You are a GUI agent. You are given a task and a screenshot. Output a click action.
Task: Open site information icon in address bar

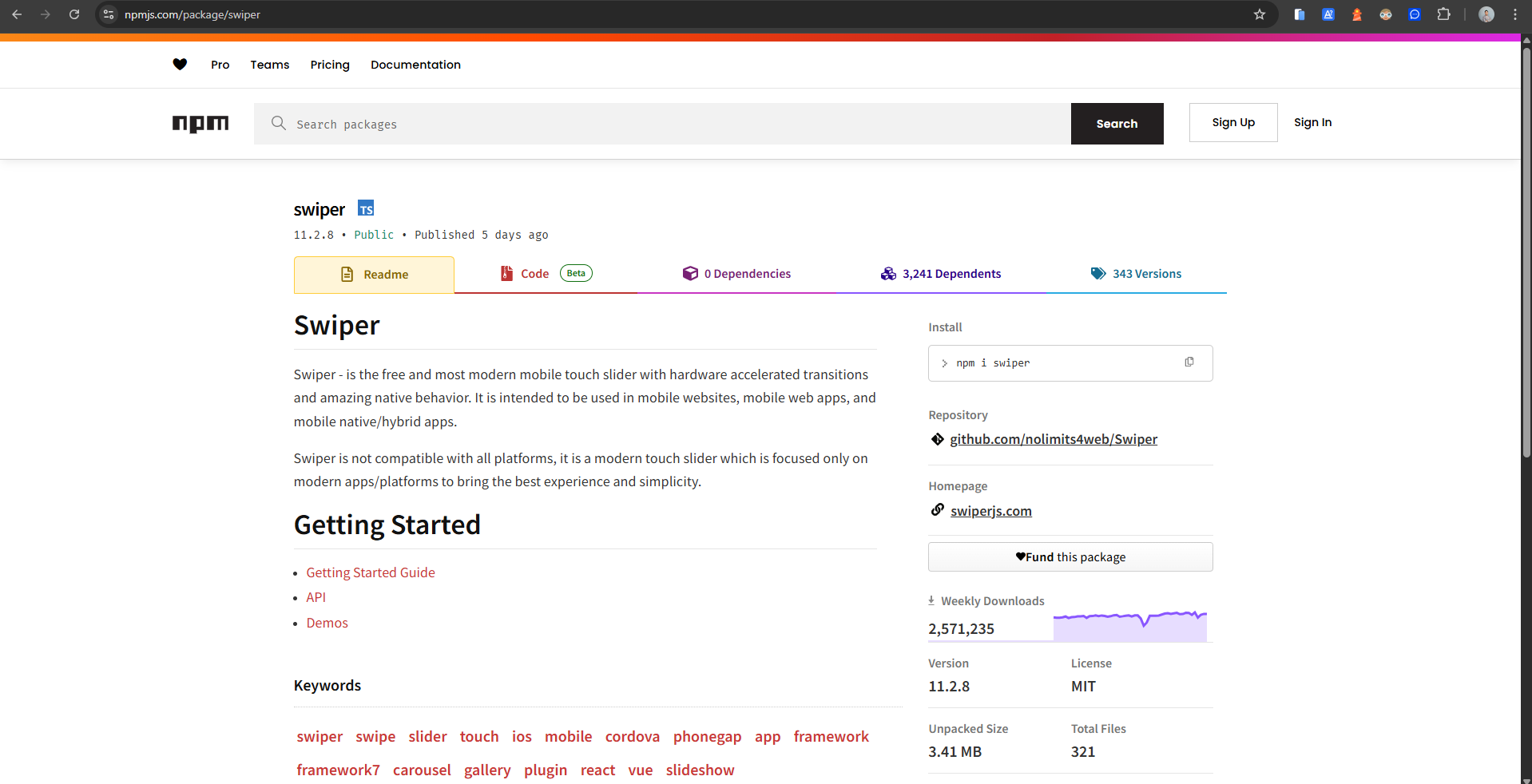point(109,14)
